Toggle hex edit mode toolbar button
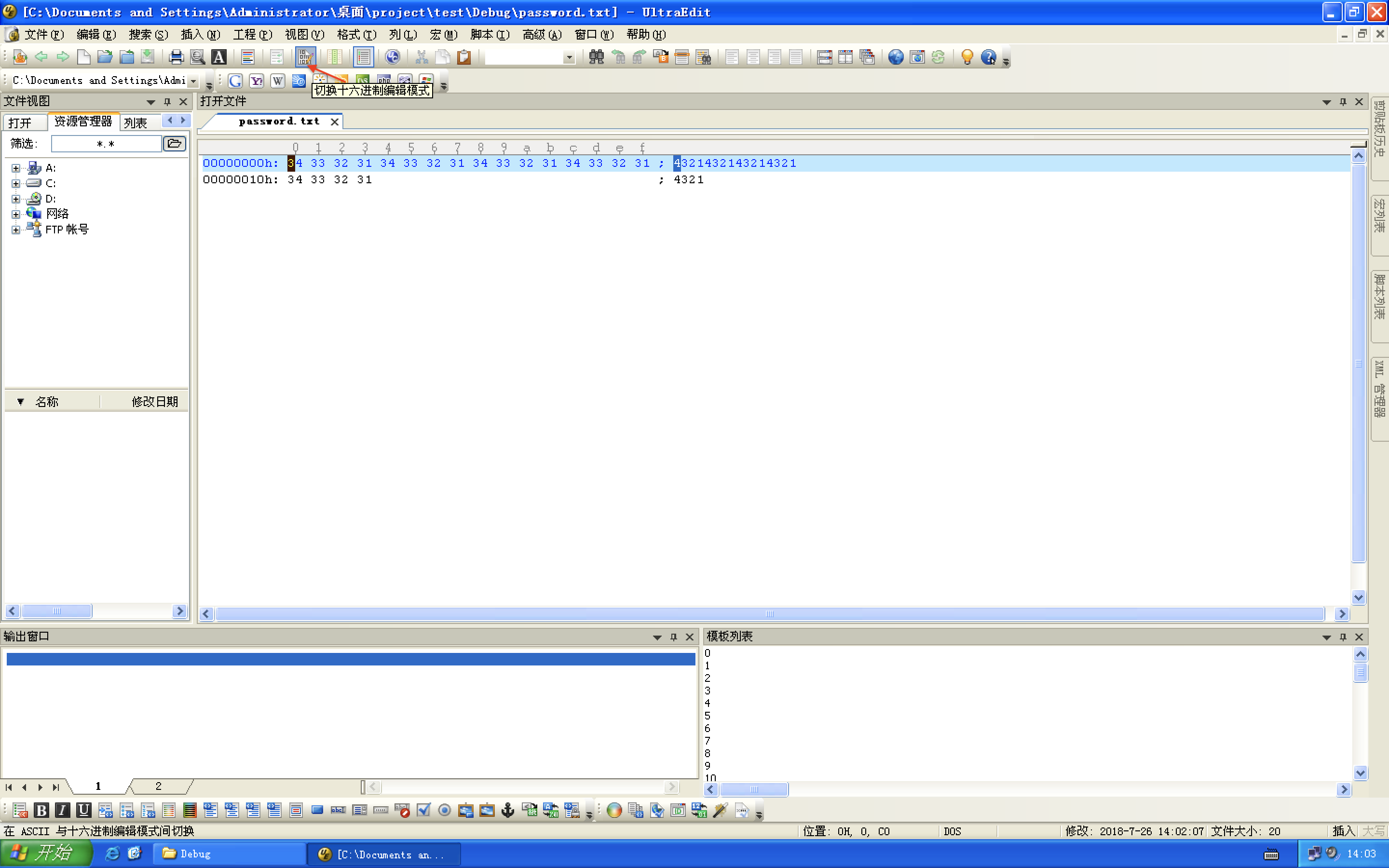 click(305, 57)
